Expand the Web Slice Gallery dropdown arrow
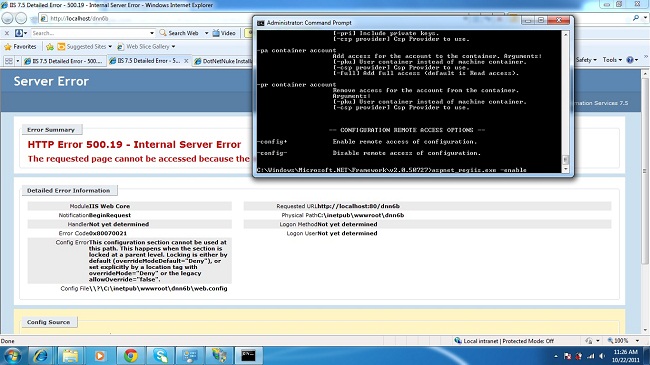Viewport: 650px width, 365px height. coord(173,46)
